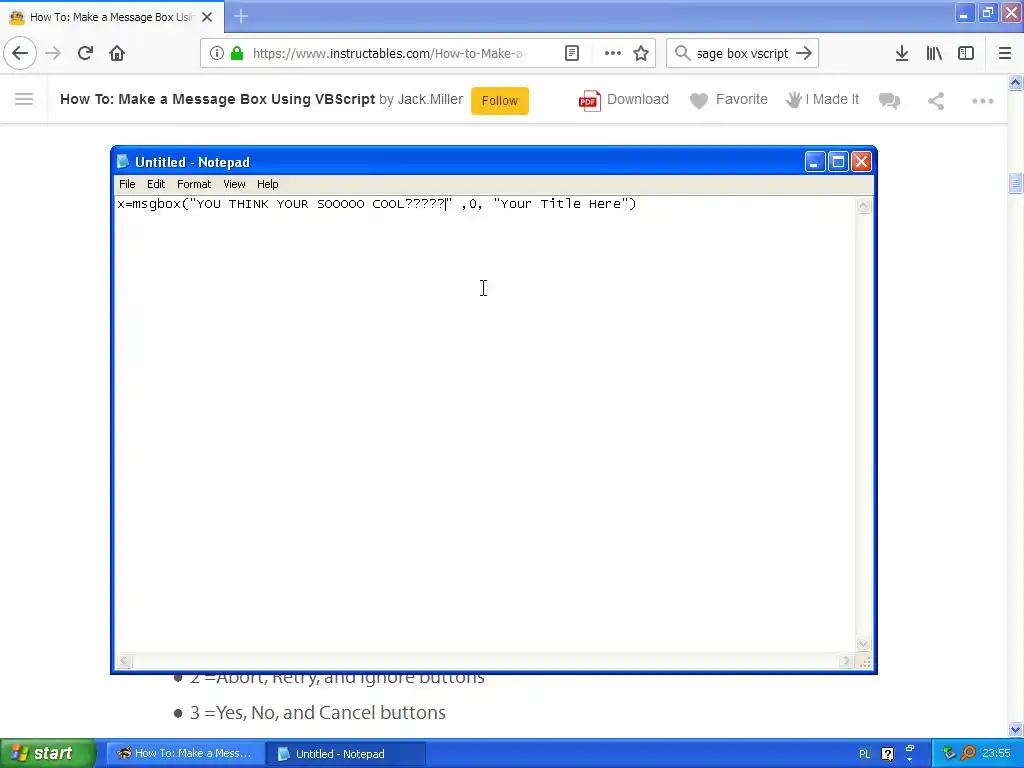This screenshot has height=768, width=1024.
Task: Bookmark this page with the star icon
Action: click(641, 53)
